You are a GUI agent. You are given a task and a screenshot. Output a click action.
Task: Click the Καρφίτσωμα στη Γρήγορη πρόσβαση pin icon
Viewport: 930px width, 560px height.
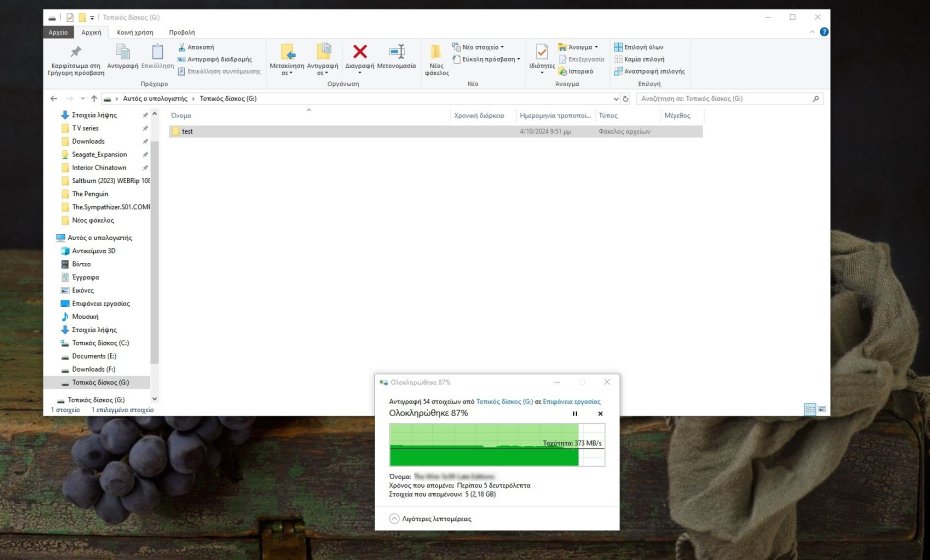(x=76, y=52)
